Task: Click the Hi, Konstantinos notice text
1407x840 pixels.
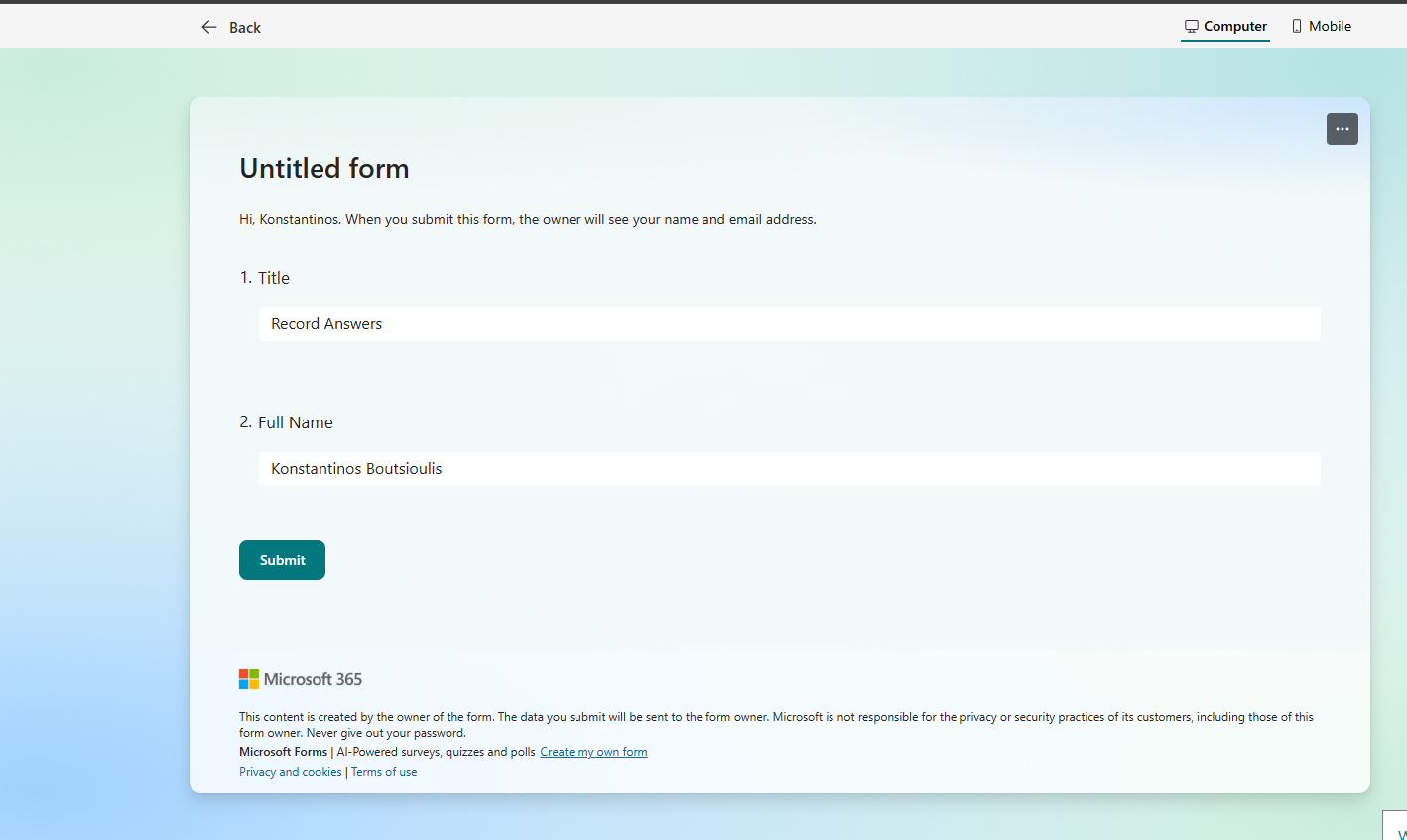Action: pos(527,219)
